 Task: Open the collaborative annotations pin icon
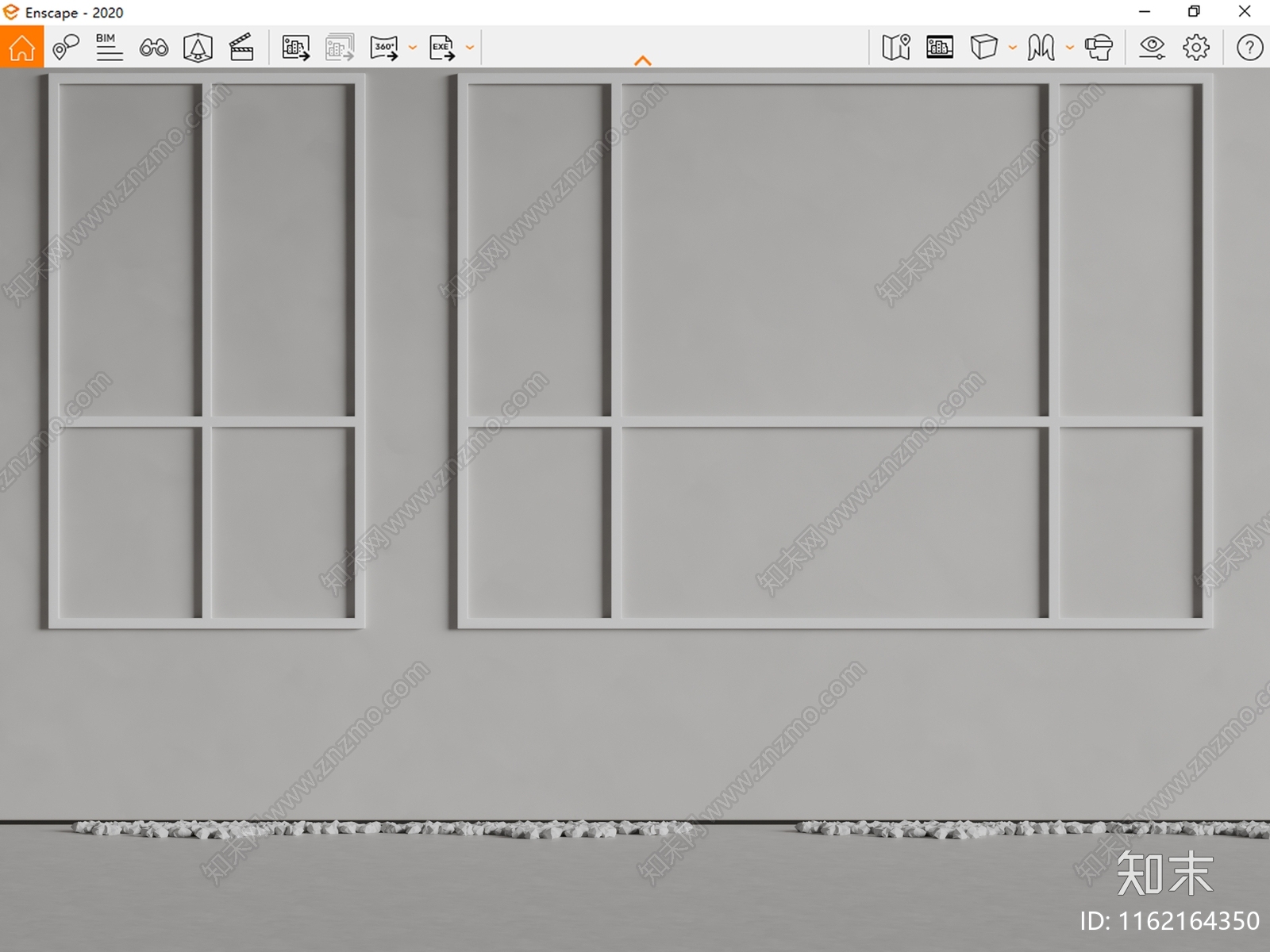click(x=66, y=48)
